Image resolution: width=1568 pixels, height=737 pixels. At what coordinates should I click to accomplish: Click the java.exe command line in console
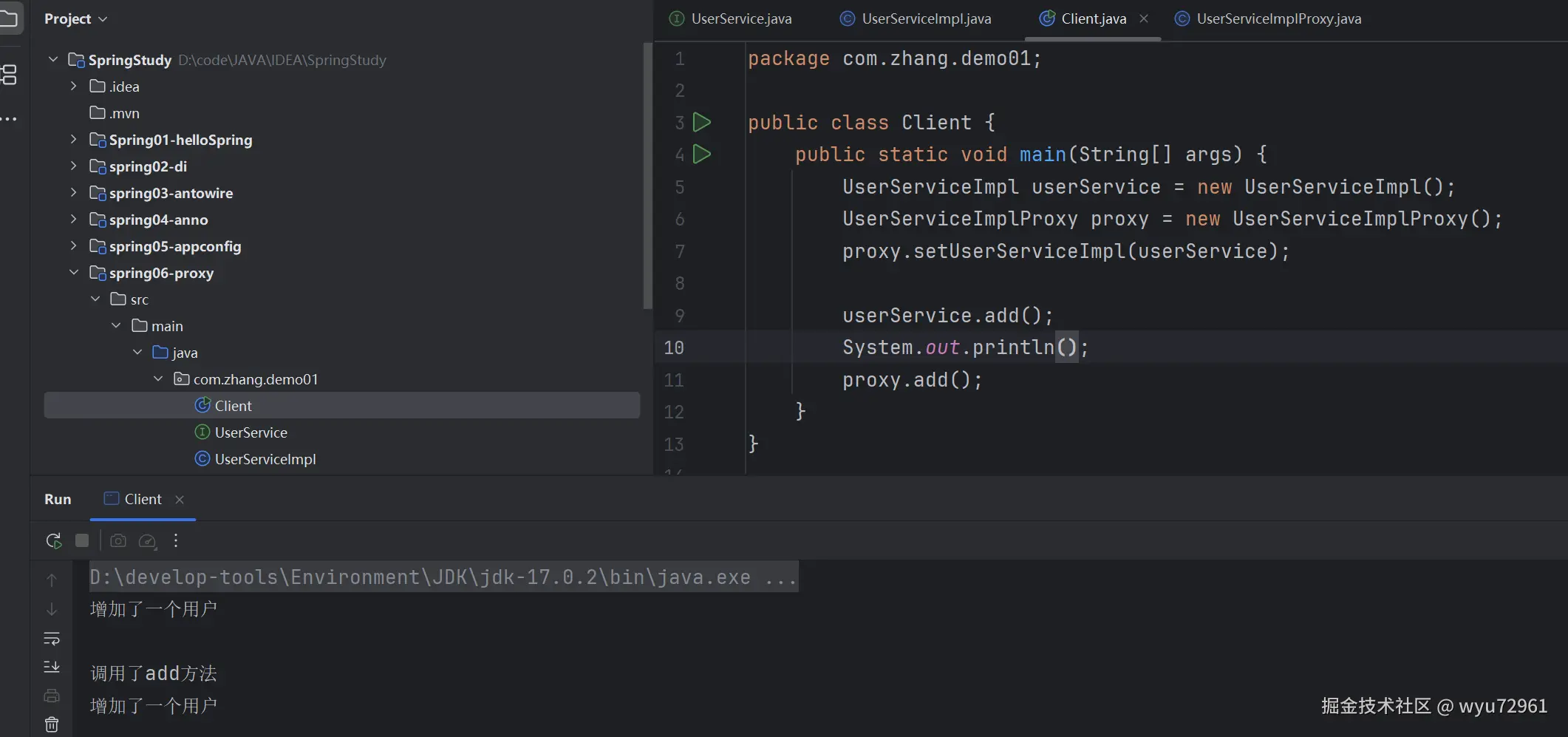point(442,577)
